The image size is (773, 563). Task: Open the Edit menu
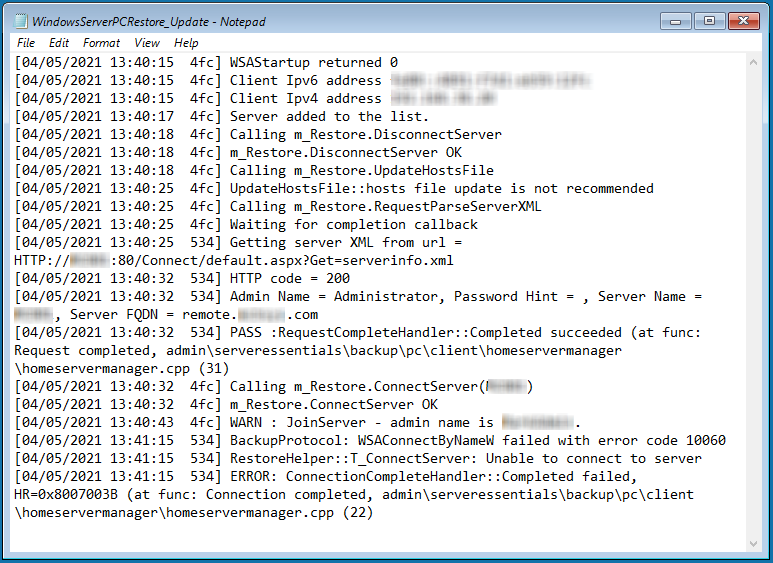click(x=59, y=43)
